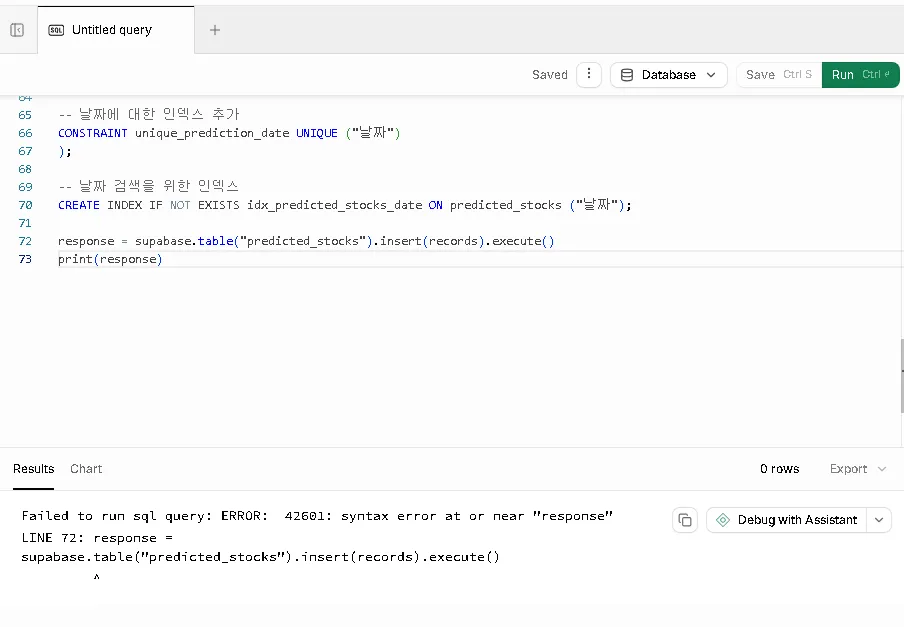The height and width of the screenshot is (627, 904).
Task: Click the CONSTRAINT unique_prediction_date line
Action: click(x=229, y=133)
